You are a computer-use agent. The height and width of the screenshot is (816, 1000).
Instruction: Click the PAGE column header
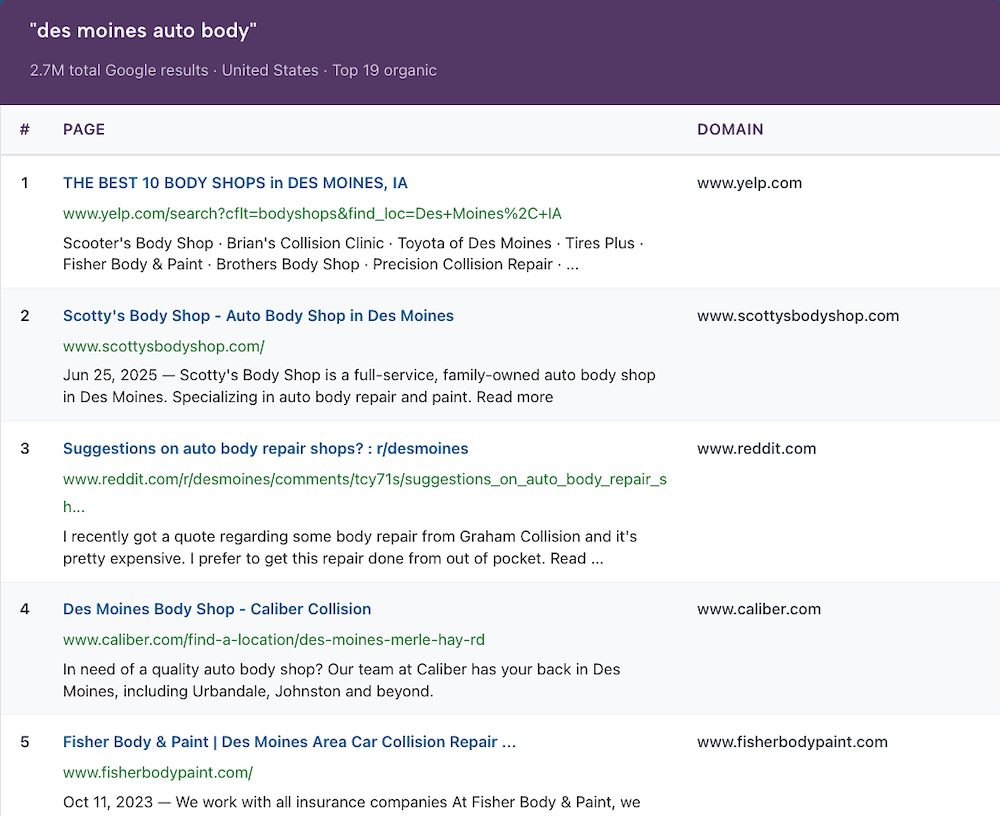[x=84, y=130]
